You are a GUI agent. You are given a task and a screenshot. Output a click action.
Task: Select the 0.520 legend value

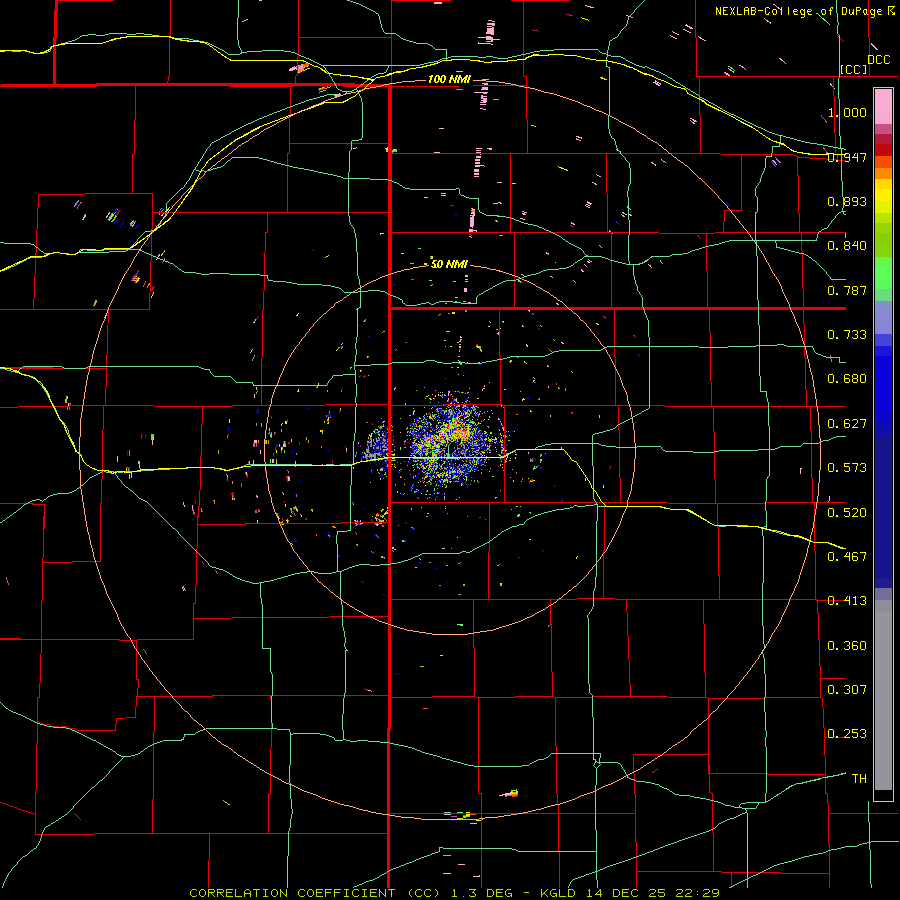pos(847,513)
